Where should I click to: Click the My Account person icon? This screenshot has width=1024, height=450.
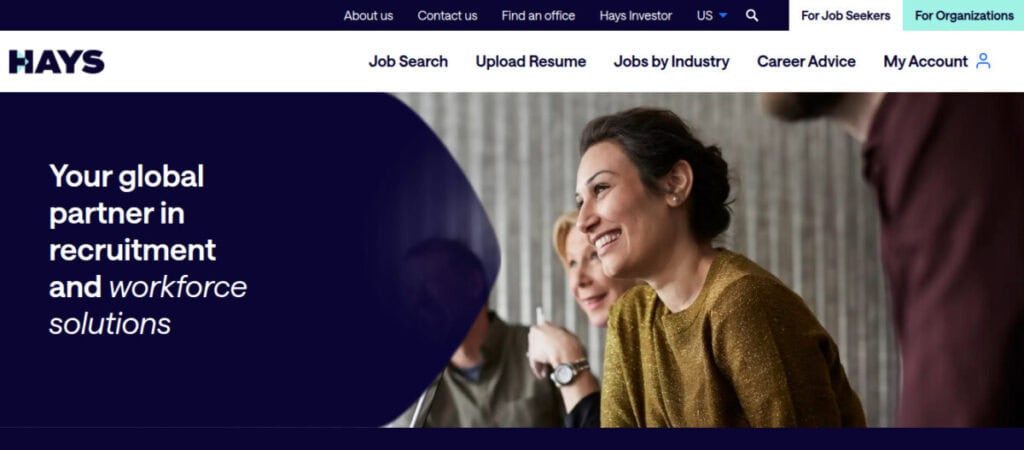coord(983,61)
